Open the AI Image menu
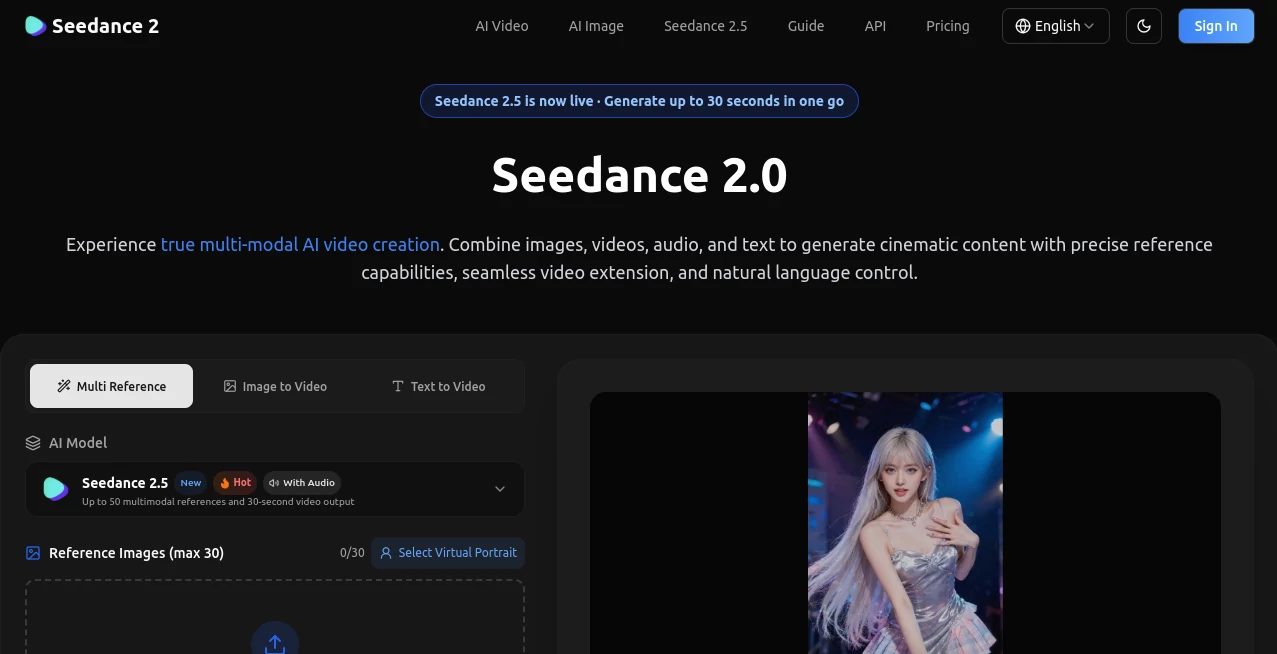The height and width of the screenshot is (654, 1277). [x=596, y=26]
